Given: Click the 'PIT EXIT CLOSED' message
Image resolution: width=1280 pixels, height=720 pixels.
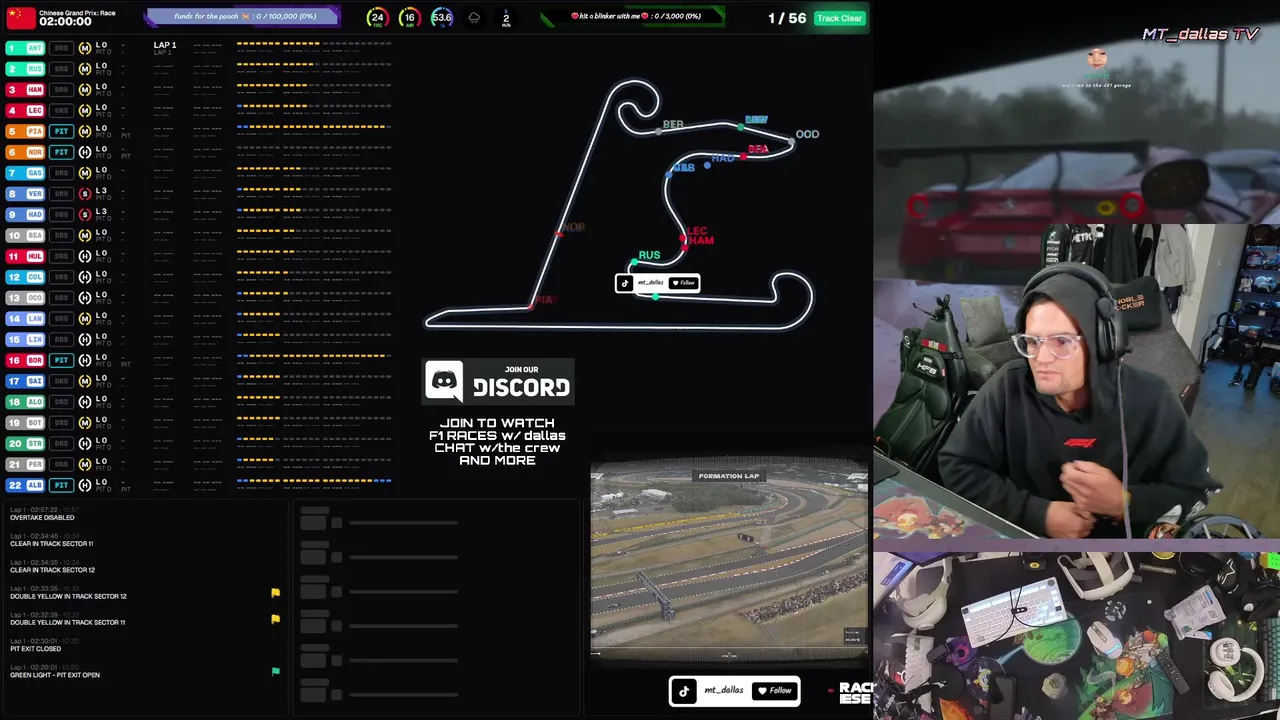Looking at the screenshot, I should click(35, 649).
